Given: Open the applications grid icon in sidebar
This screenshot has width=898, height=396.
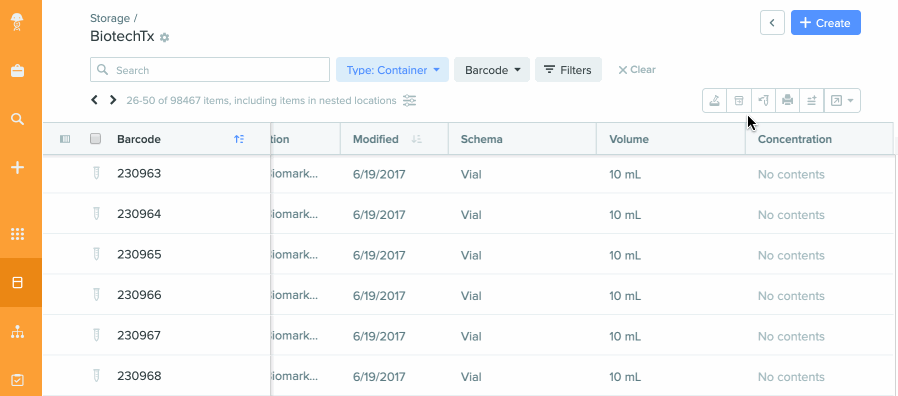Looking at the screenshot, I should pos(18,234).
